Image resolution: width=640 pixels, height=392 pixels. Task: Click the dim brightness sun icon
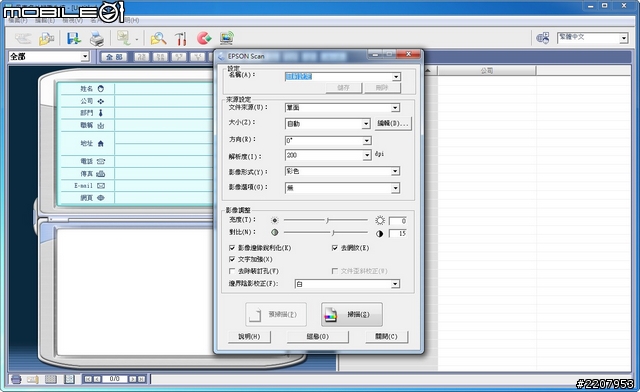[275, 220]
